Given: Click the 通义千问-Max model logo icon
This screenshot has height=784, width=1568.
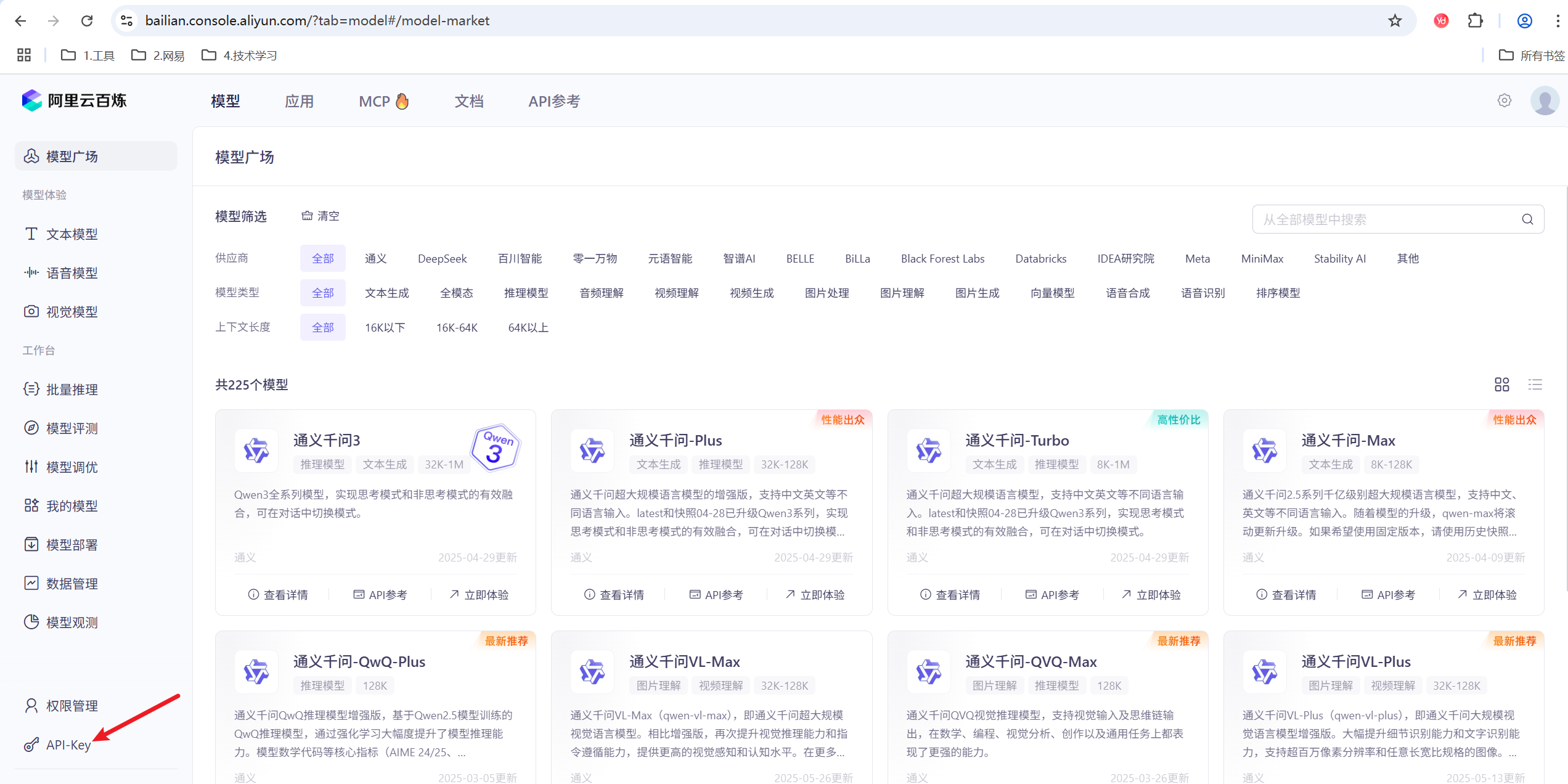Looking at the screenshot, I should (x=1265, y=451).
